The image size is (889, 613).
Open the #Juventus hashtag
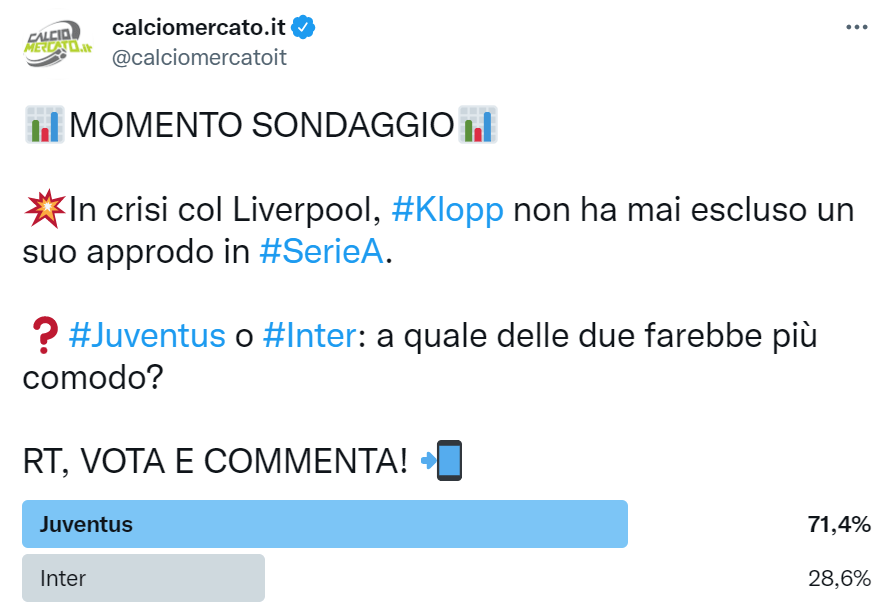tap(147, 335)
